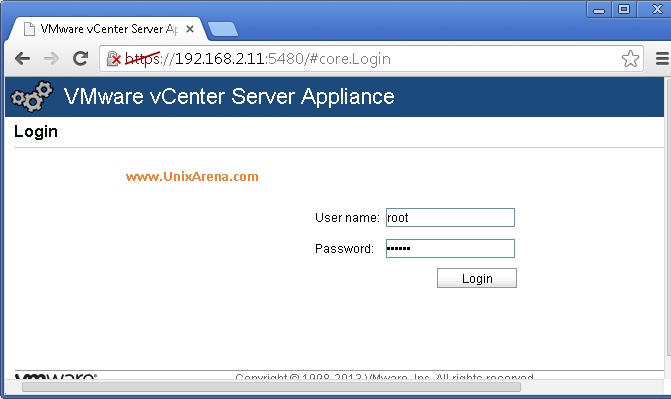Screen dimensions: 671x399
Task: Click the browser forward arrow
Action: click(x=51, y=59)
